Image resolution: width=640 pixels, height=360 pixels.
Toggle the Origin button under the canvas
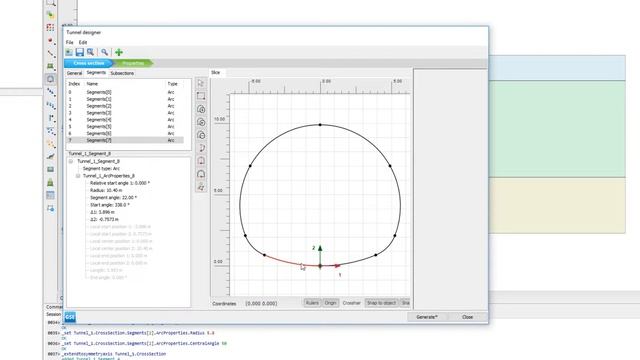pyautogui.click(x=331, y=303)
